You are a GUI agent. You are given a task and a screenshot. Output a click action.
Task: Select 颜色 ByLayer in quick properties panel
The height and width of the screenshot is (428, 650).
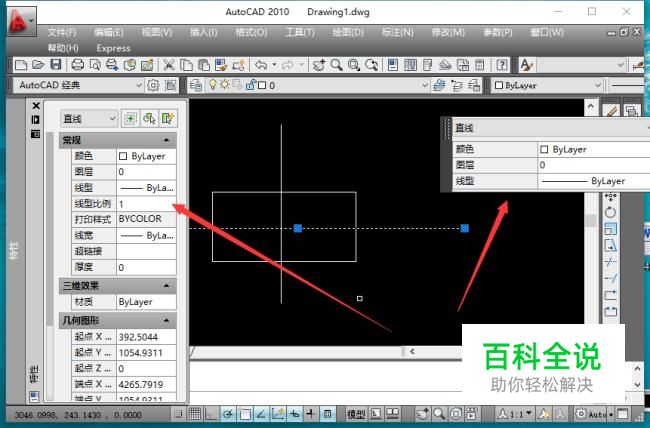[594, 149]
